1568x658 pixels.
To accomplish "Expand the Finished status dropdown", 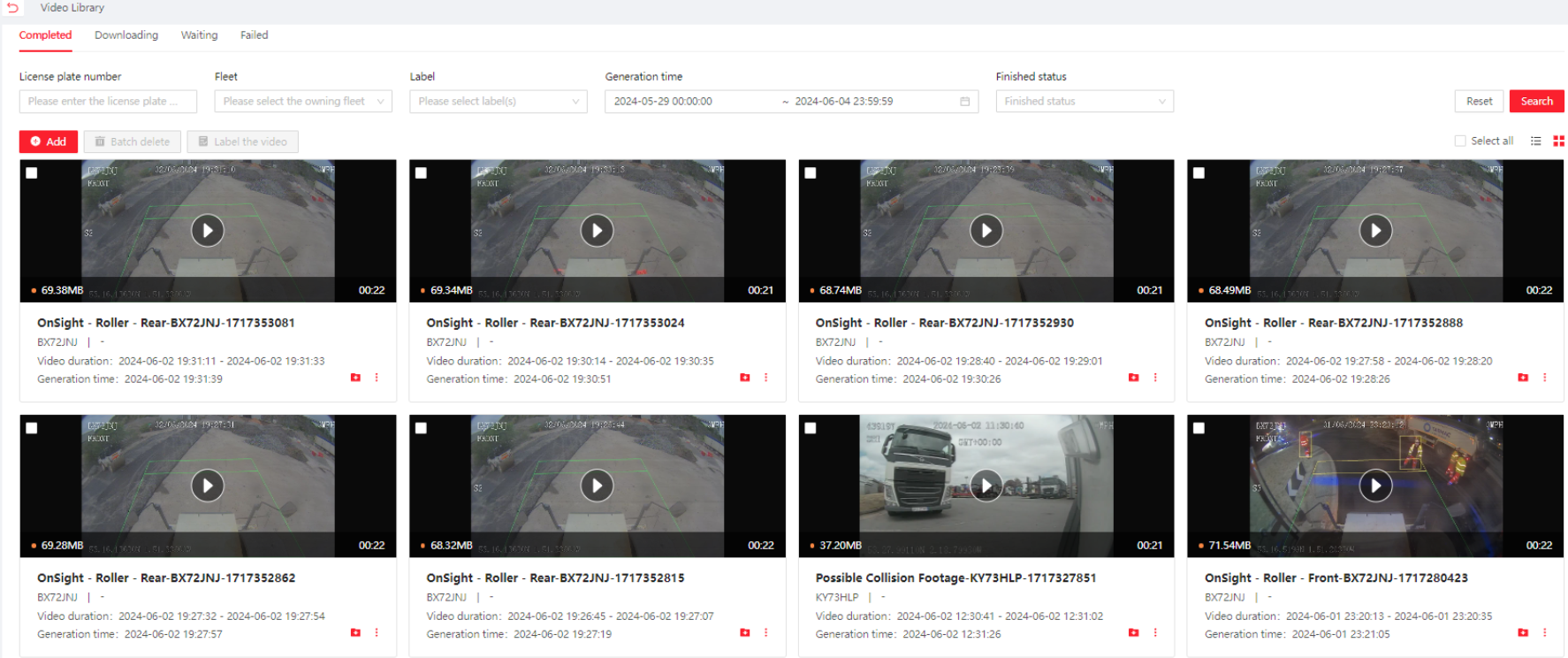I will 1084,102.
